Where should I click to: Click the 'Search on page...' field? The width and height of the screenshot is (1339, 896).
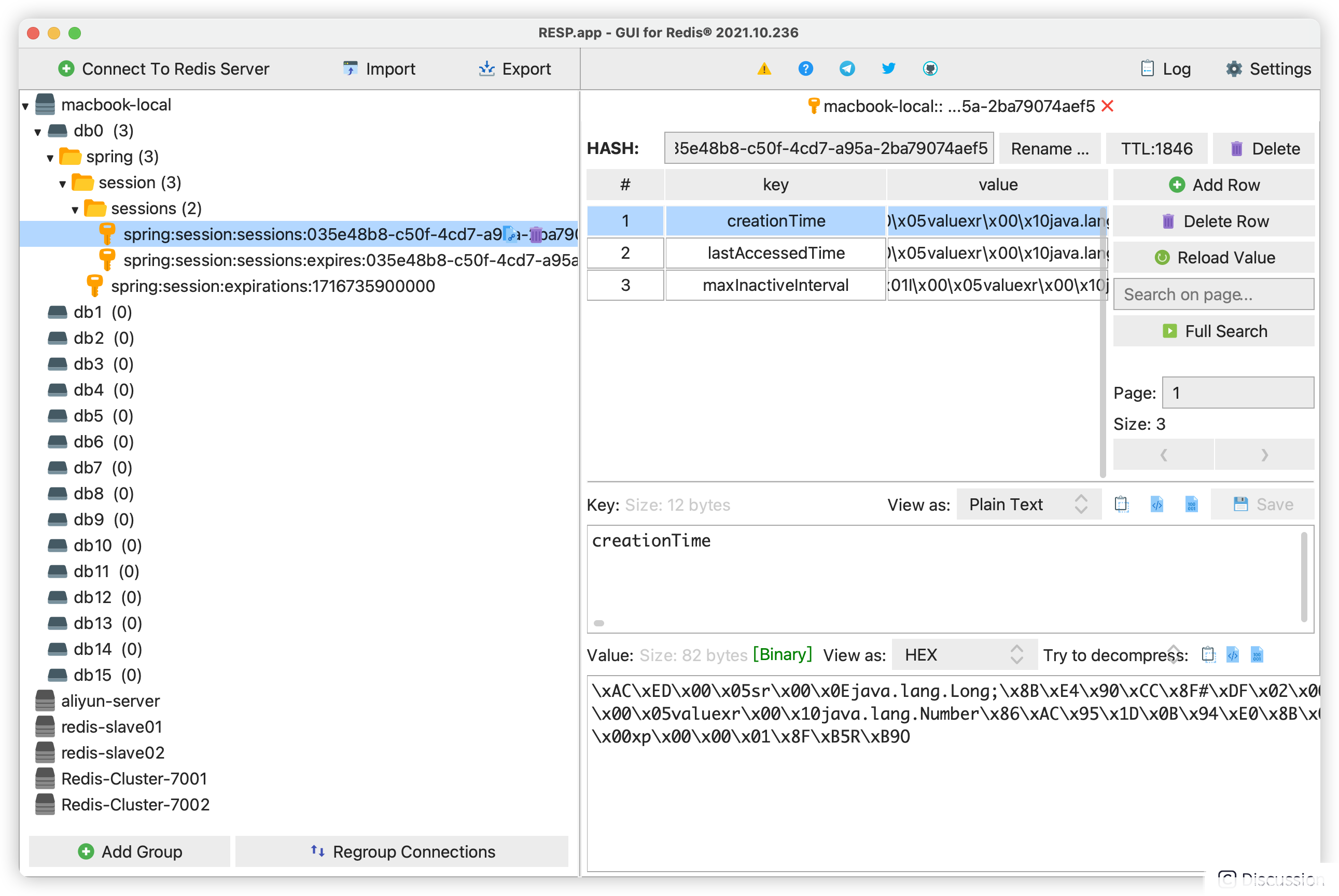(1214, 295)
